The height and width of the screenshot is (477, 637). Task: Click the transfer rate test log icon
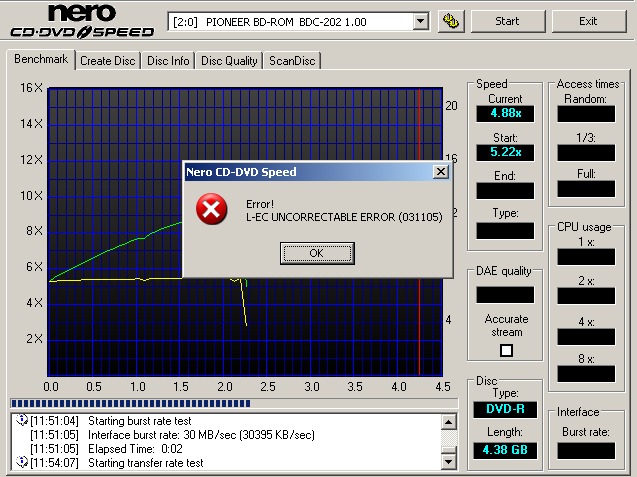pos(21,462)
